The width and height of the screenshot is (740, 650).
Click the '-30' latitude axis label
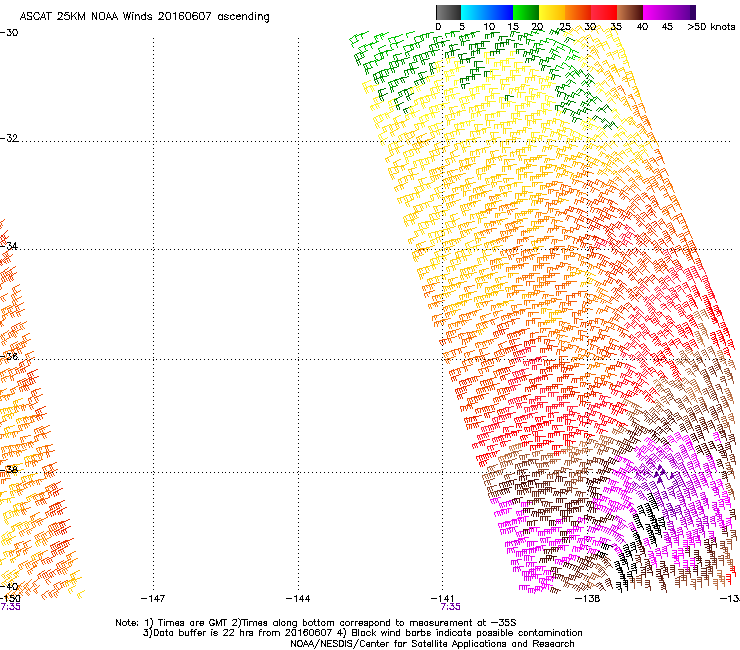click(9, 33)
